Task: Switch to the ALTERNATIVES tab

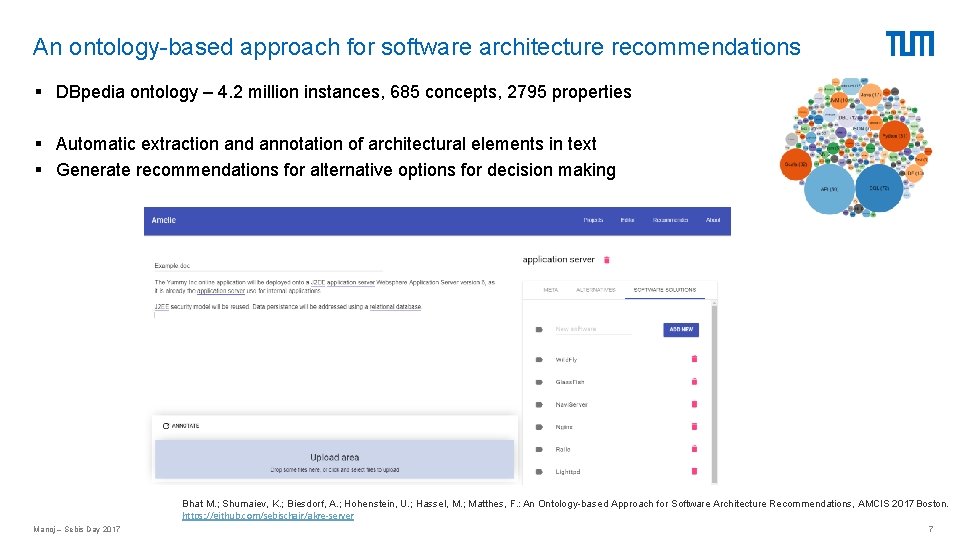Action: click(595, 290)
